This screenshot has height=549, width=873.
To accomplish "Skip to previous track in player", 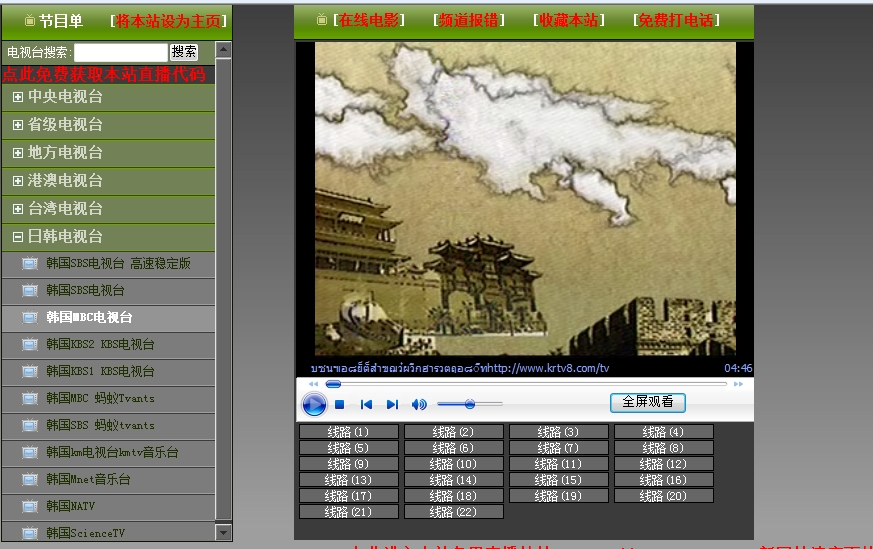I will (366, 405).
